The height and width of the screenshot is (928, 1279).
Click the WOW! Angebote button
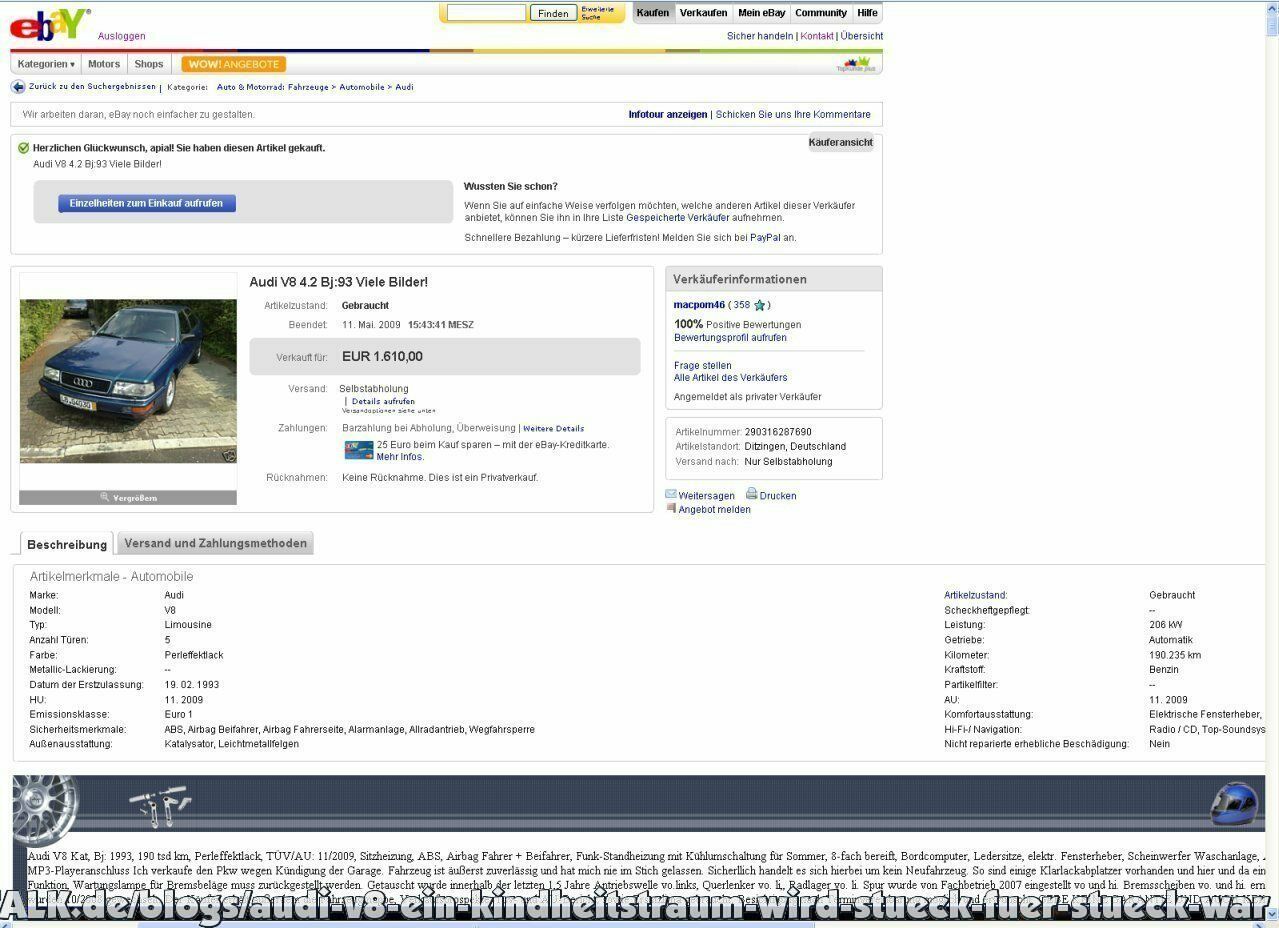[234, 64]
